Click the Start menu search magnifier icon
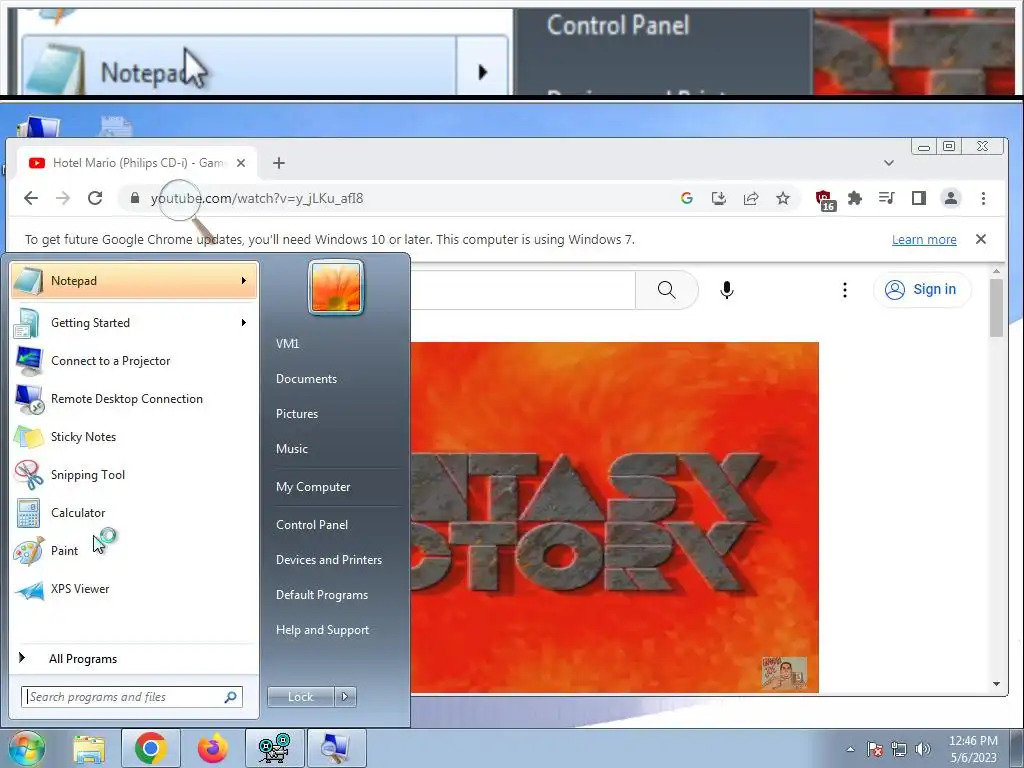 coord(231,697)
